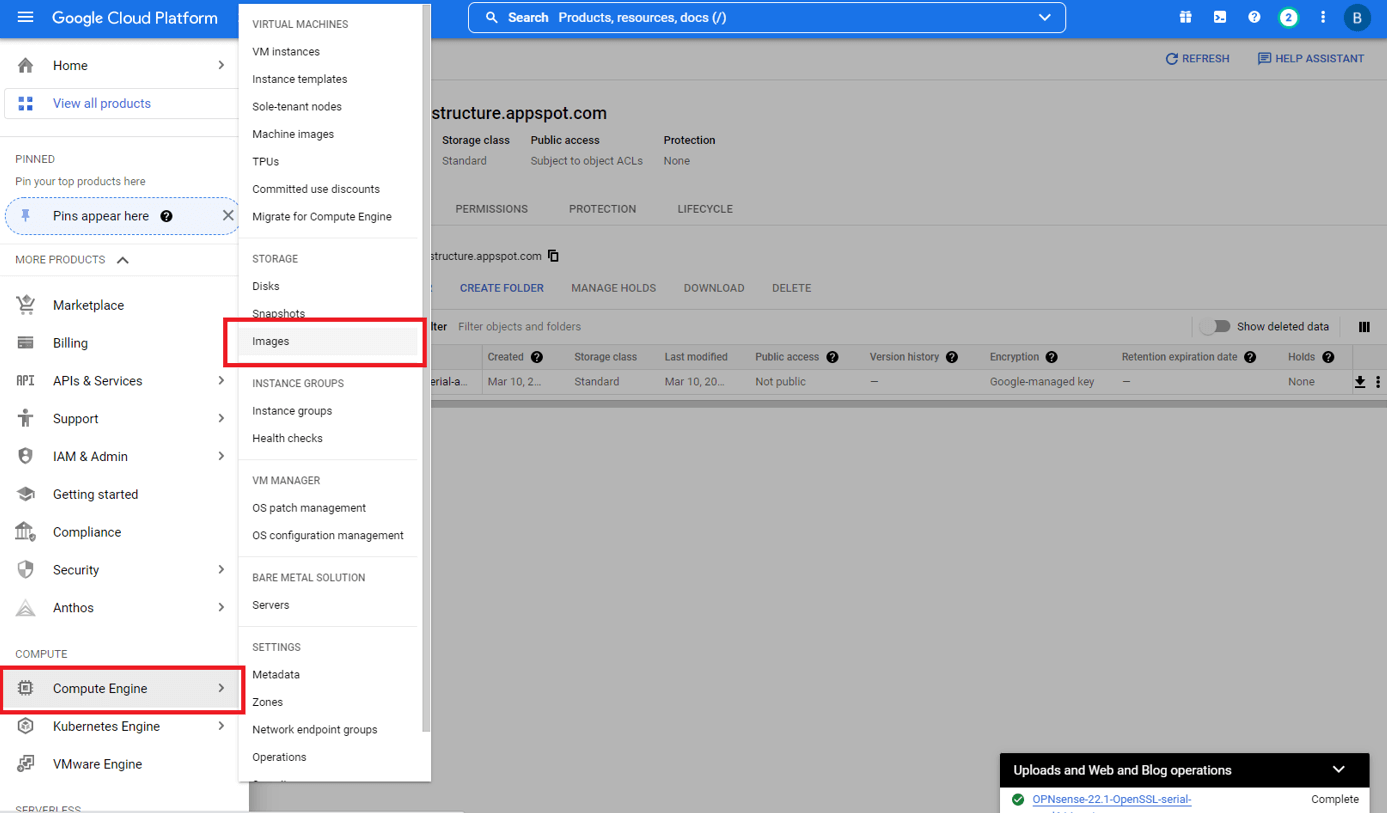The height and width of the screenshot is (813, 1387).
Task: Select Compute Engine in sidebar
Action: 120,688
